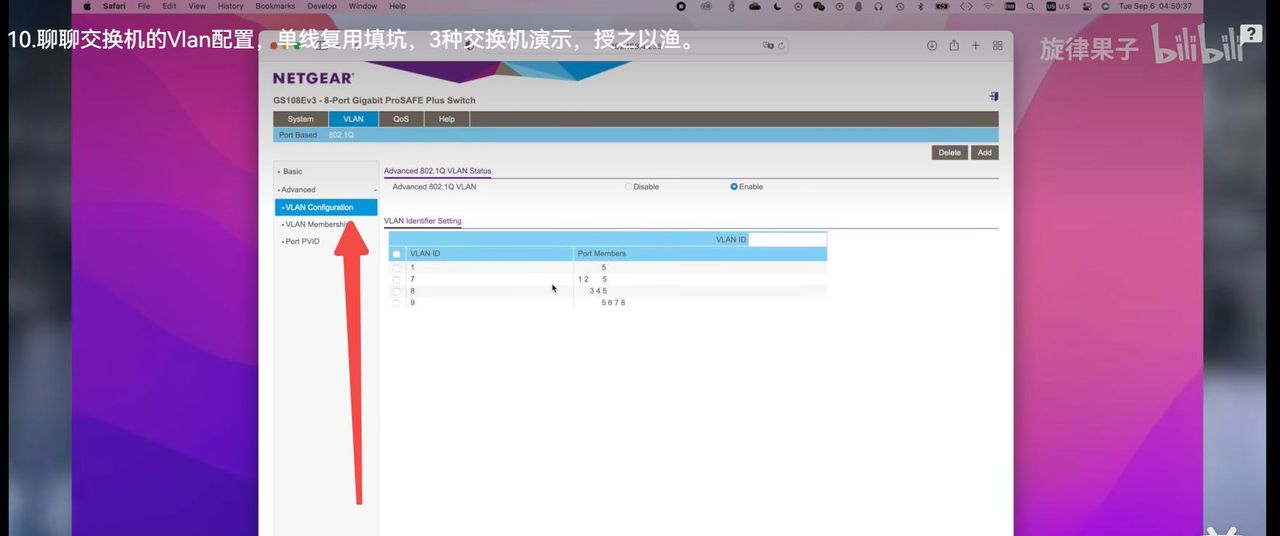Open the Bookmarks menu

pyautogui.click(x=275, y=6)
